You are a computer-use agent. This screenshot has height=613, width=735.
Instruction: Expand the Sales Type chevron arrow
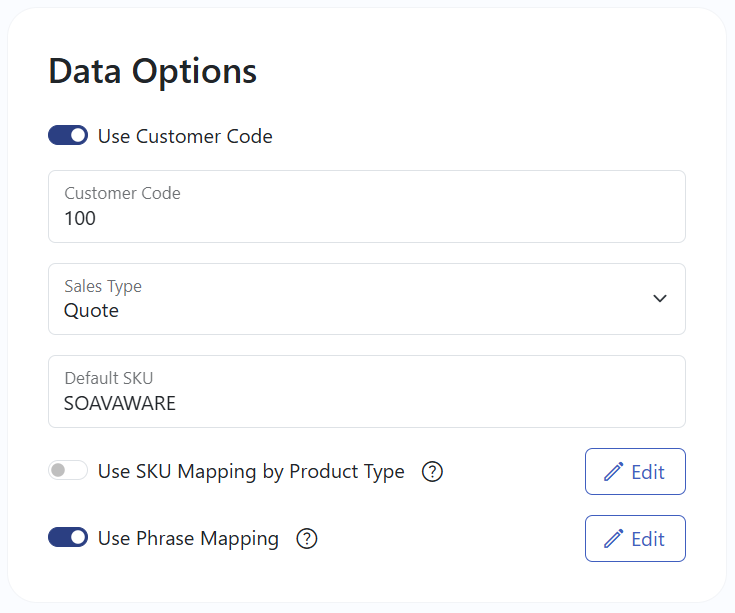[x=660, y=299]
